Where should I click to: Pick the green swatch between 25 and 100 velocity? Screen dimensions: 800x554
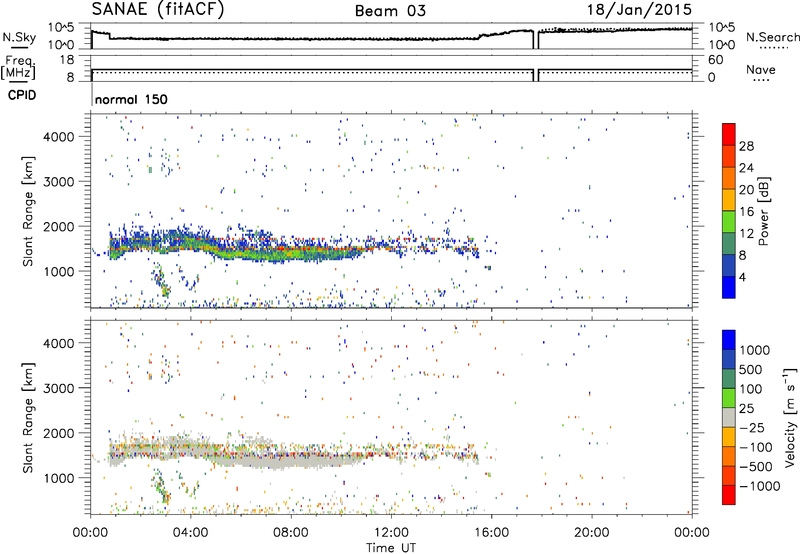[729, 398]
